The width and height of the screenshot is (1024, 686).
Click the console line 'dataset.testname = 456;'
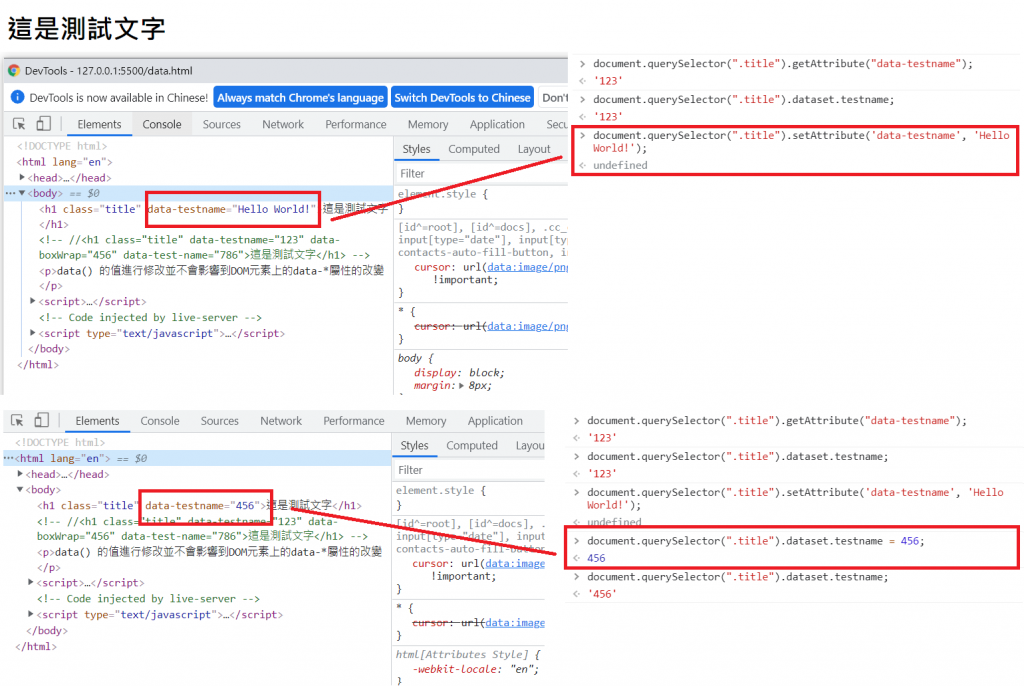[756, 541]
